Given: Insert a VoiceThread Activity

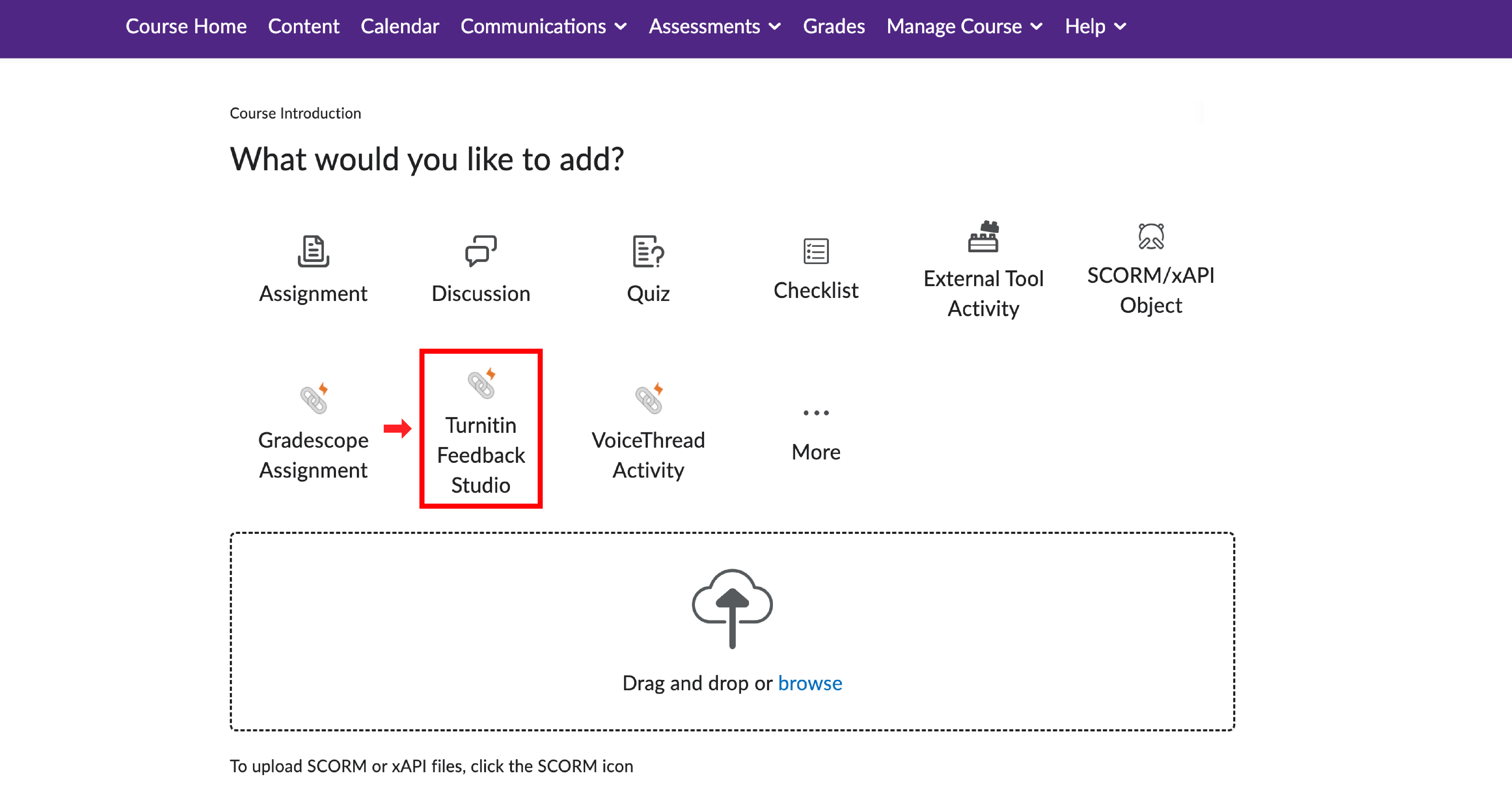Looking at the screenshot, I should click(x=648, y=429).
